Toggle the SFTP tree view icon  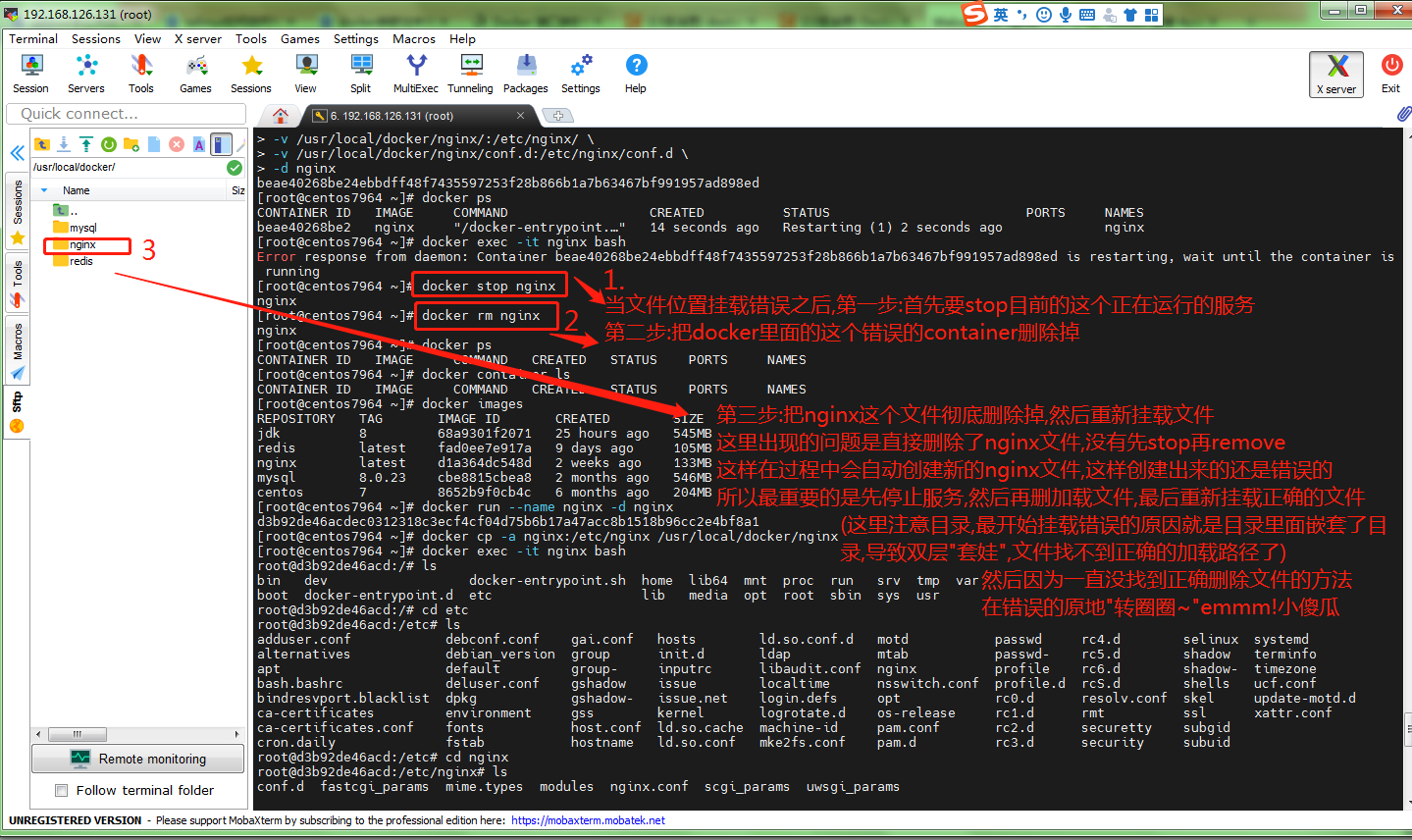pos(222,144)
